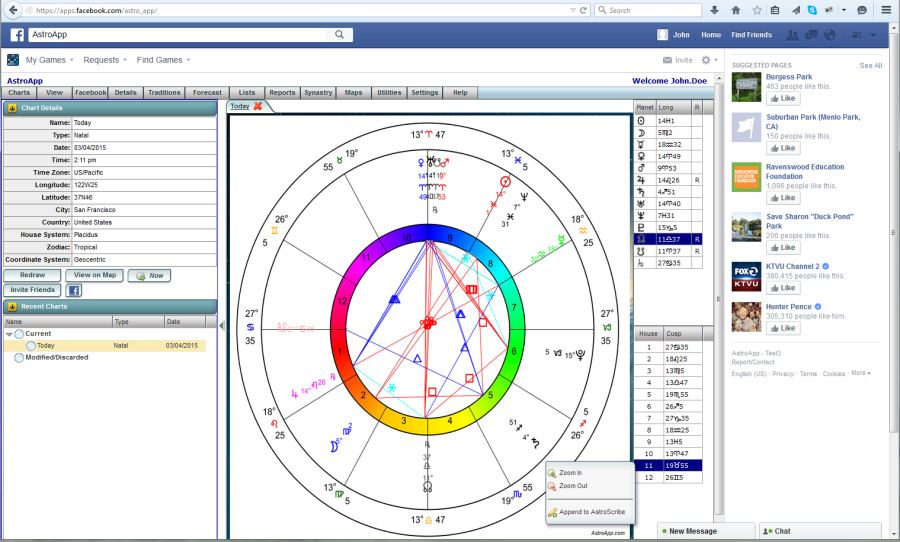Close the Today chart tab
Screen dimensions: 900x542
tap(258, 106)
